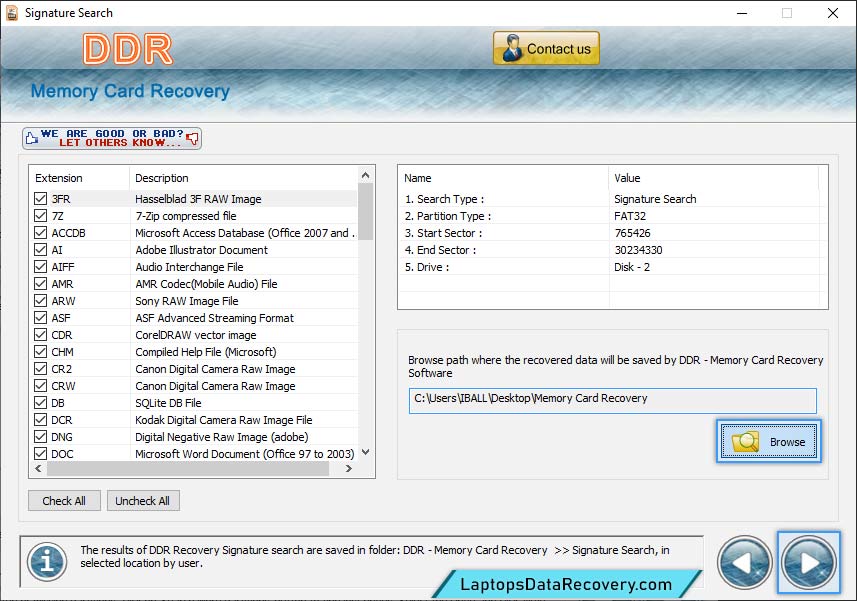Click the Contact us button

tap(546, 48)
